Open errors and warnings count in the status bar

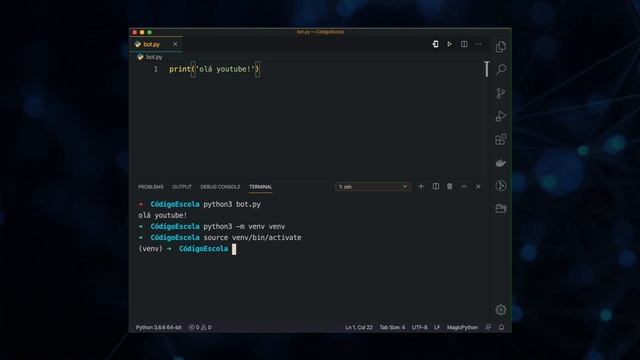point(200,327)
